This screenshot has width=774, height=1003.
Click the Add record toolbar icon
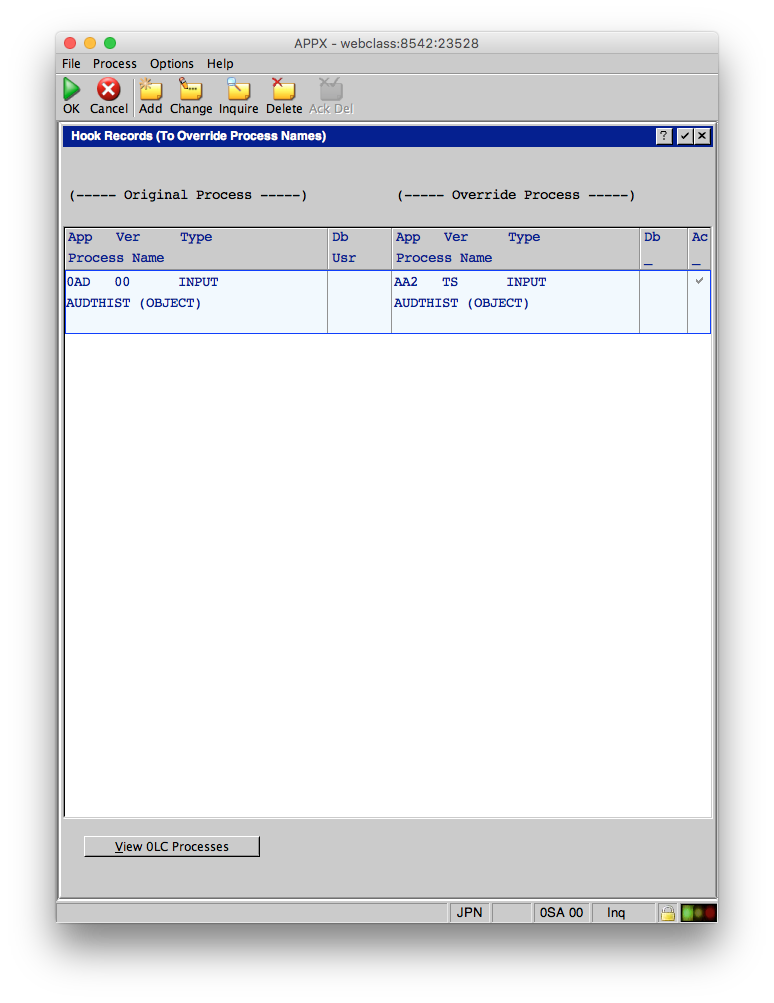pos(150,90)
